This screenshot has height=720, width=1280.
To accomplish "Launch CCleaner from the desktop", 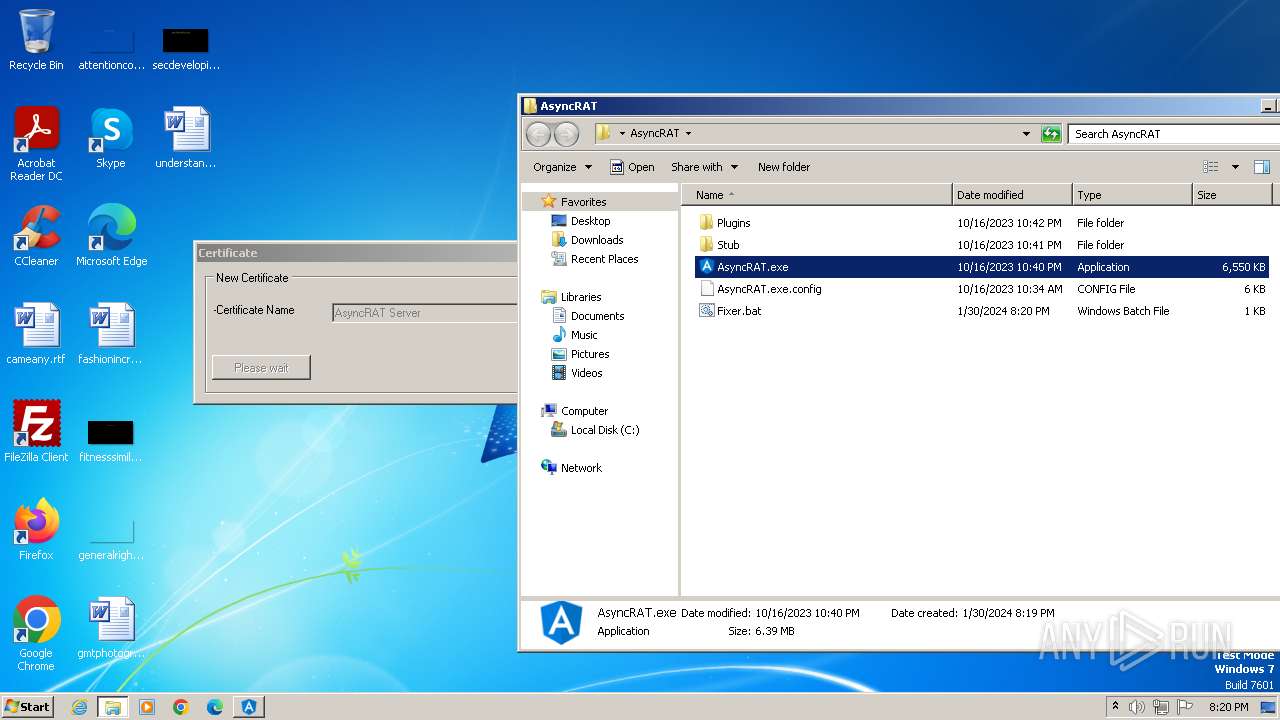I will coord(36,236).
